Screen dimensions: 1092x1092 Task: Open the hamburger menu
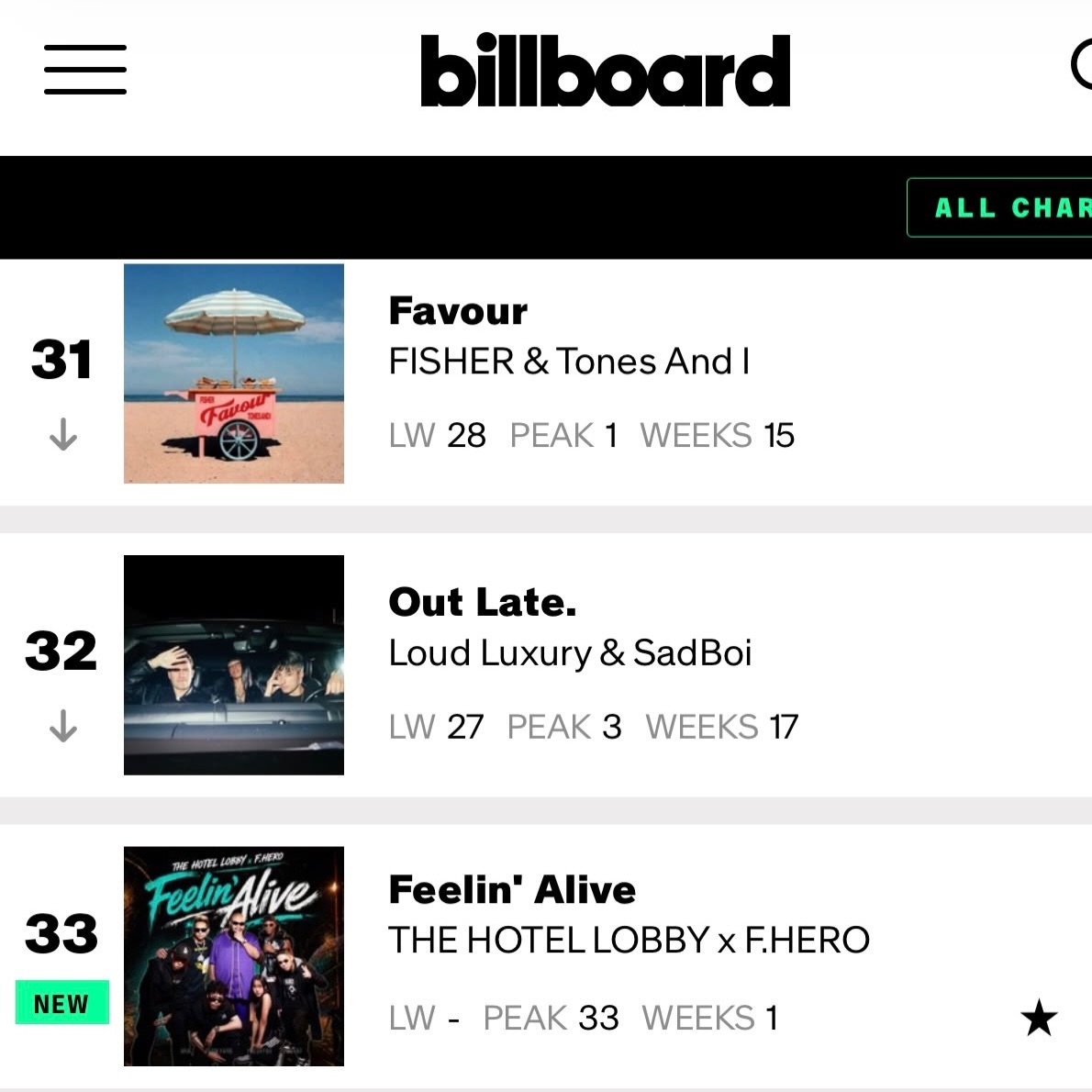(85, 69)
